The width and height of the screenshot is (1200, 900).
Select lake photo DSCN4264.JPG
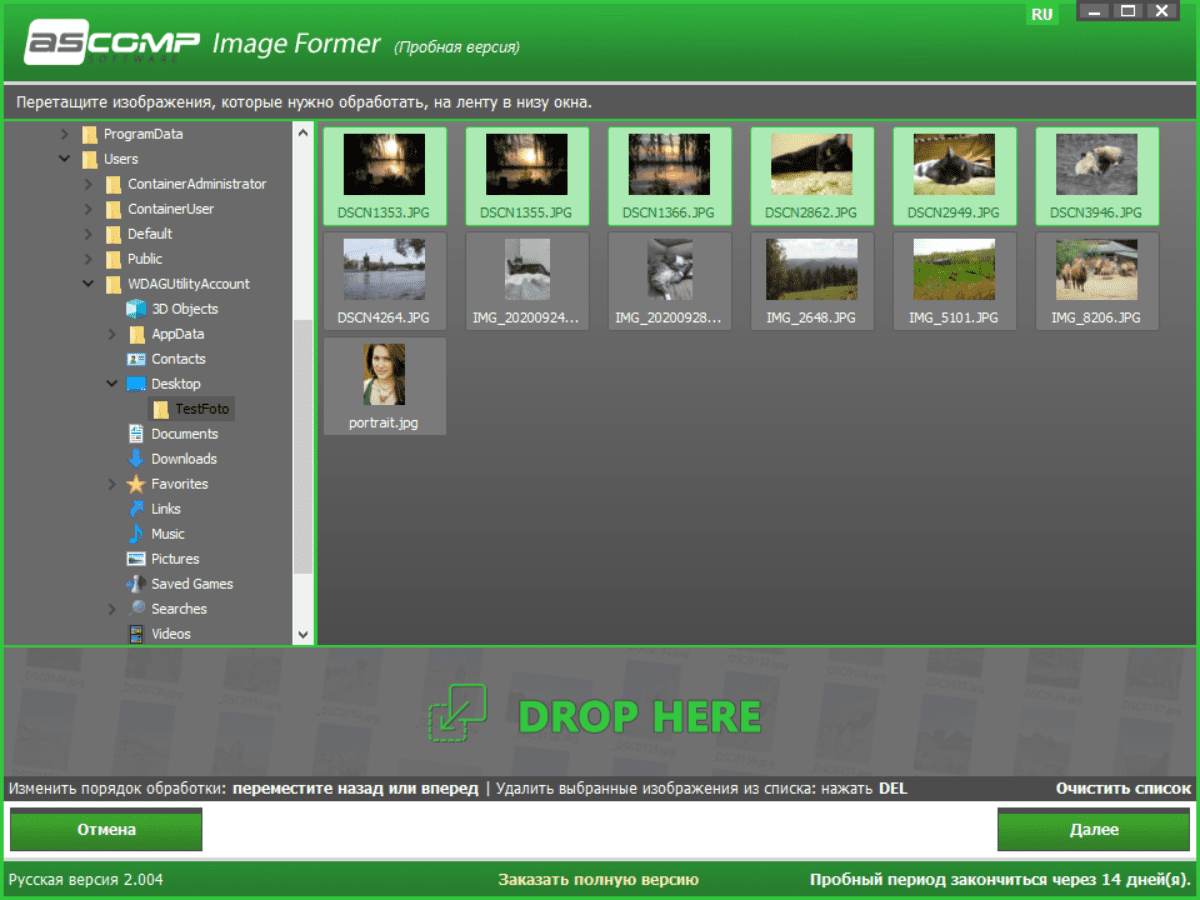(x=385, y=281)
